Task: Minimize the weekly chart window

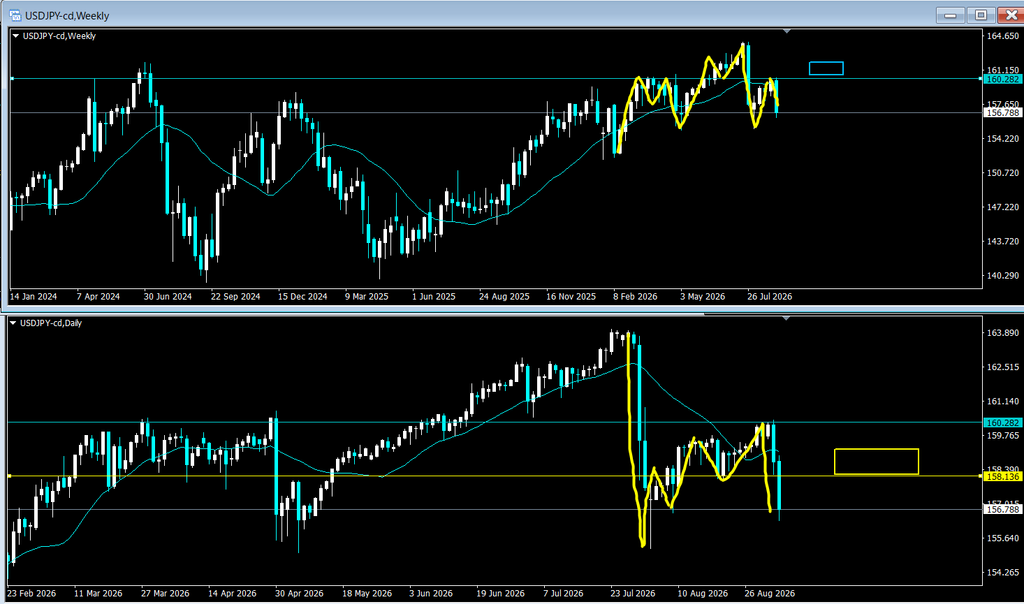Action: pos(951,14)
